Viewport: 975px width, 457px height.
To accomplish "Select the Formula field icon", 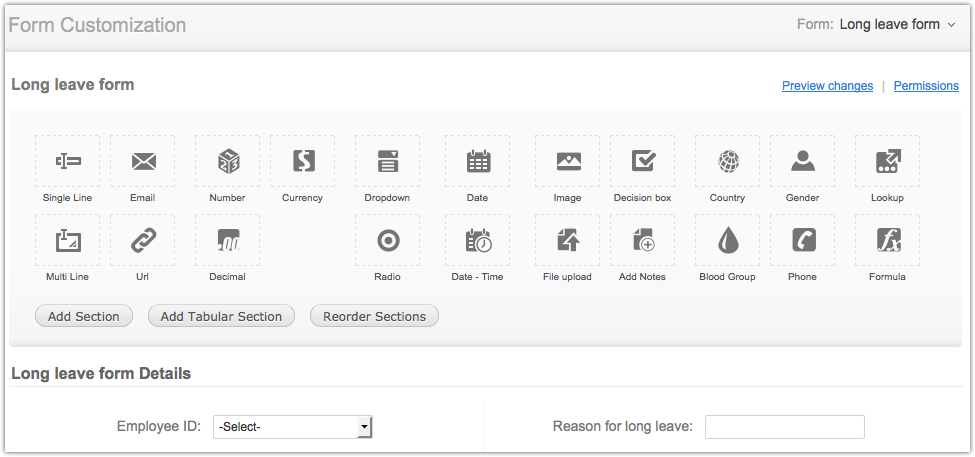I will tap(887, 240).
